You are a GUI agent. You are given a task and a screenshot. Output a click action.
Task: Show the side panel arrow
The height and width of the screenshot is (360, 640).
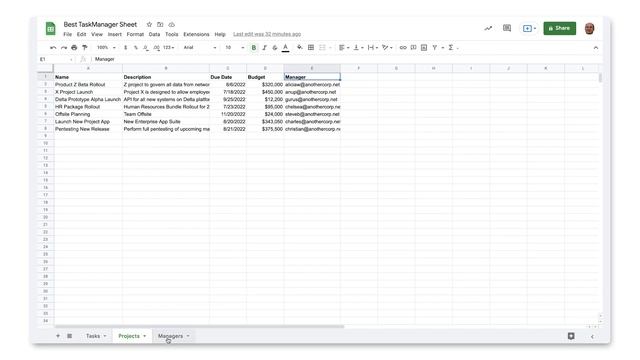coord(592,336)
